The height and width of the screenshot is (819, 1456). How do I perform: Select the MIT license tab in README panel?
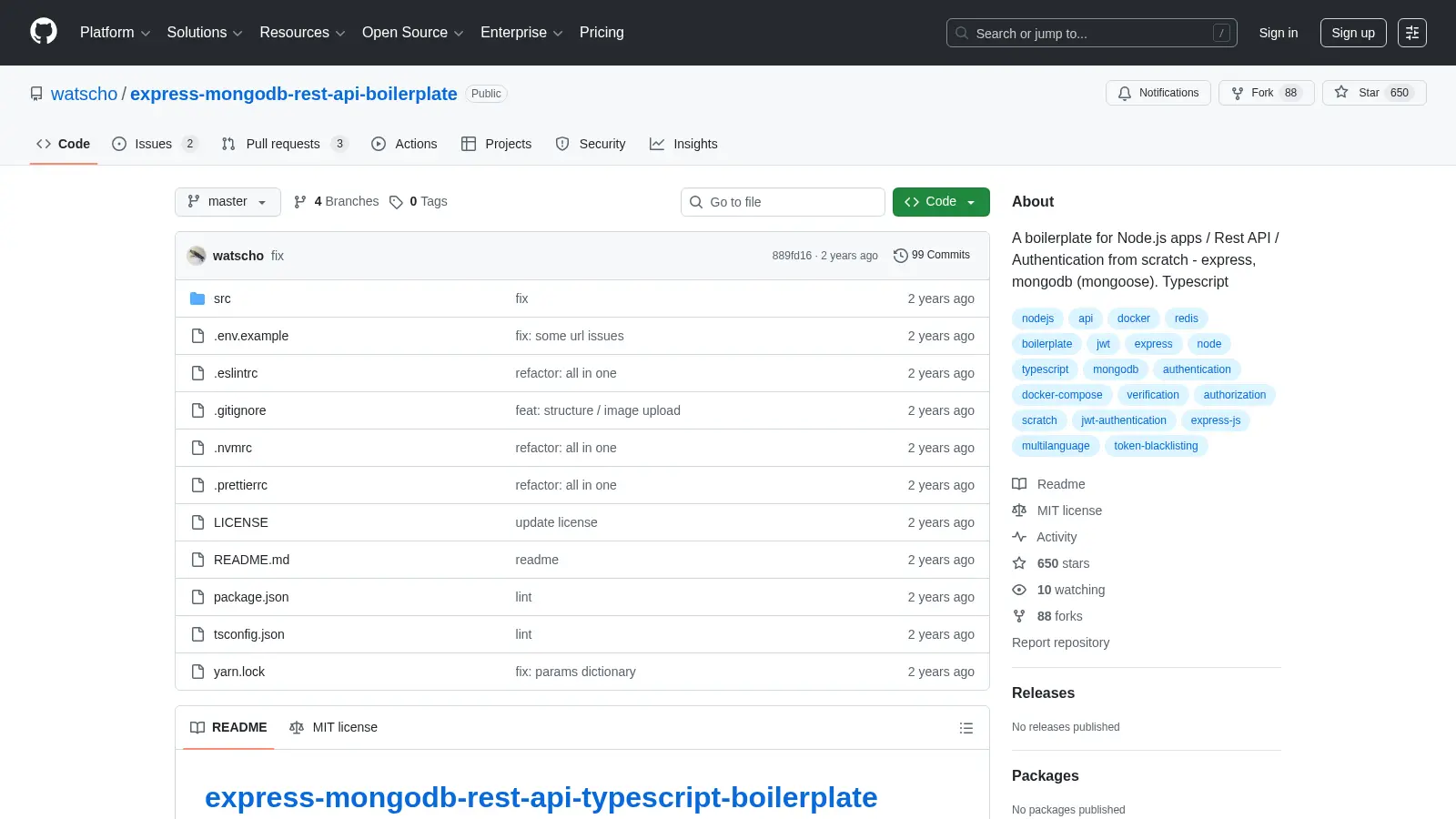click(x=333, y=728)
